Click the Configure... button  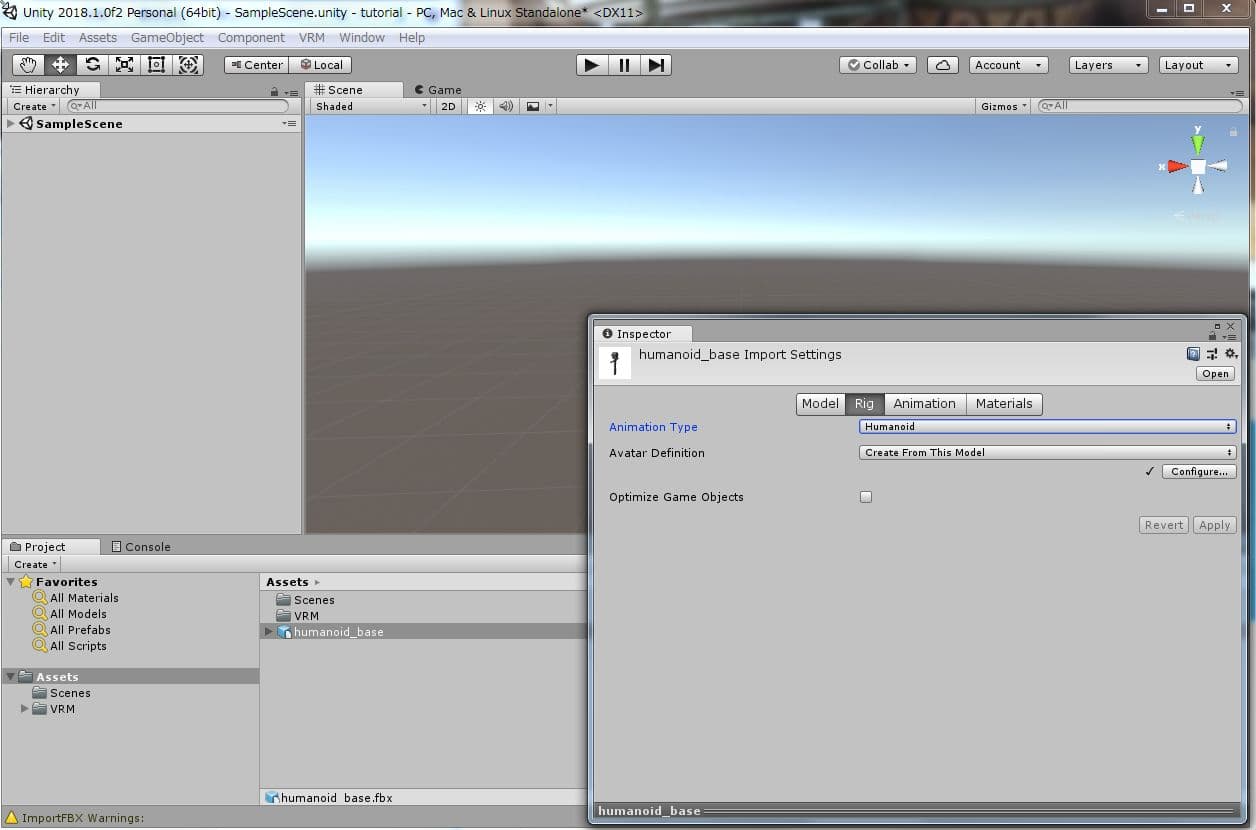click(x=1199, y=472)
